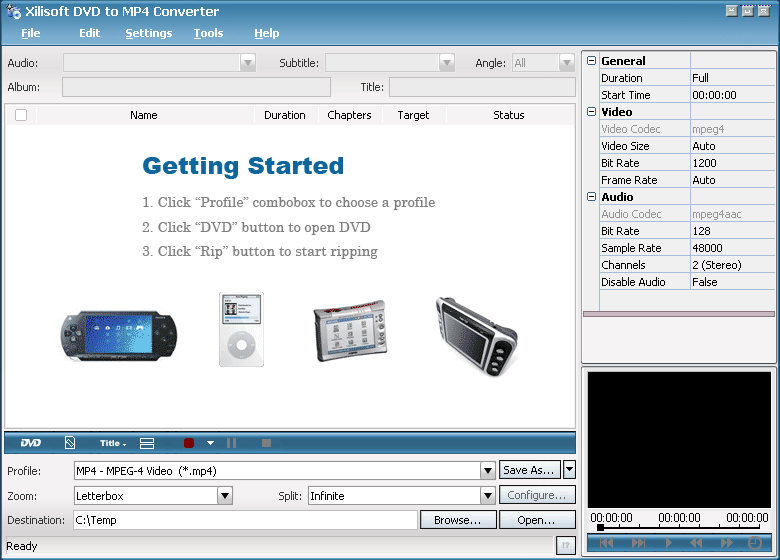The height and width of the screenshot is (560, 780).
Task: Collapse the Audio properties section
Action: [x=591, y=196]
